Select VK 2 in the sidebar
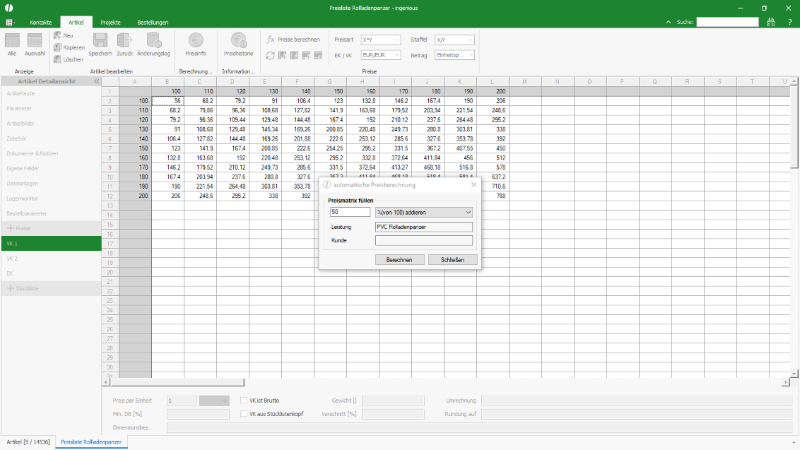 coord(51,259)
